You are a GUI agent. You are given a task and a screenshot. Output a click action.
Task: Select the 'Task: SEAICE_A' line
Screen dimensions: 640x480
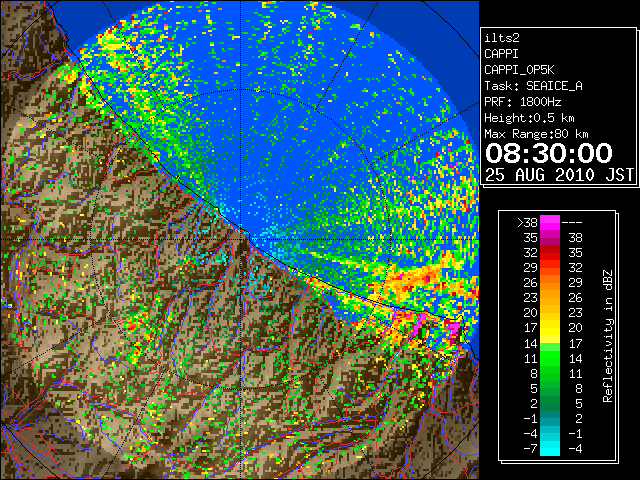pos(533,86)
